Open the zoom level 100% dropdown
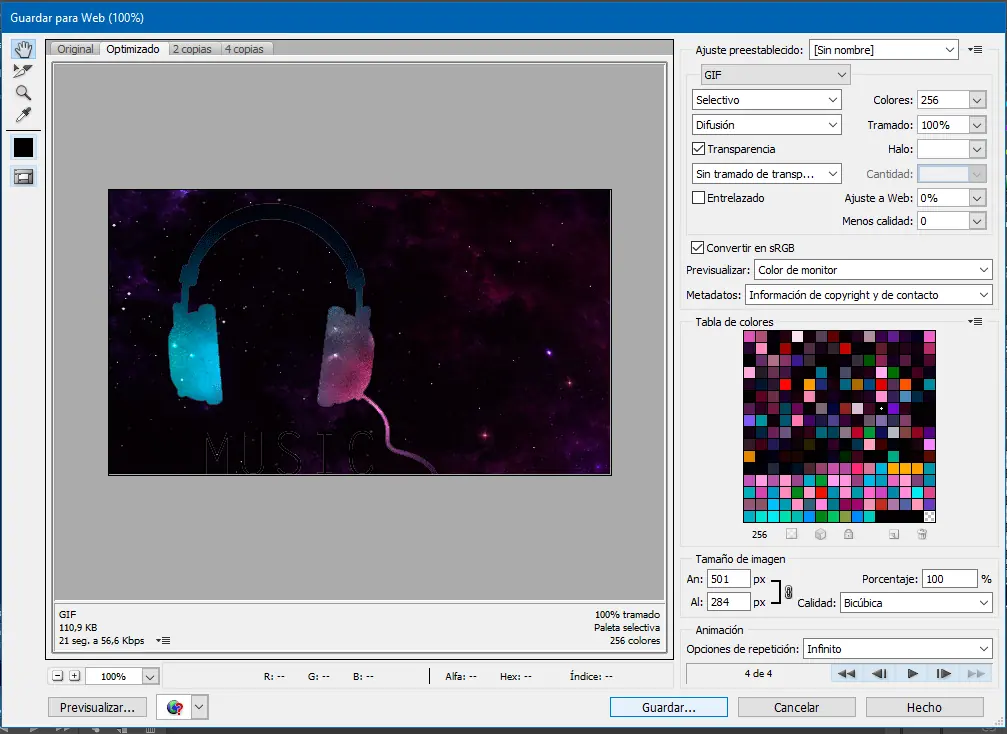1007x734 pixels. [150, 676]
